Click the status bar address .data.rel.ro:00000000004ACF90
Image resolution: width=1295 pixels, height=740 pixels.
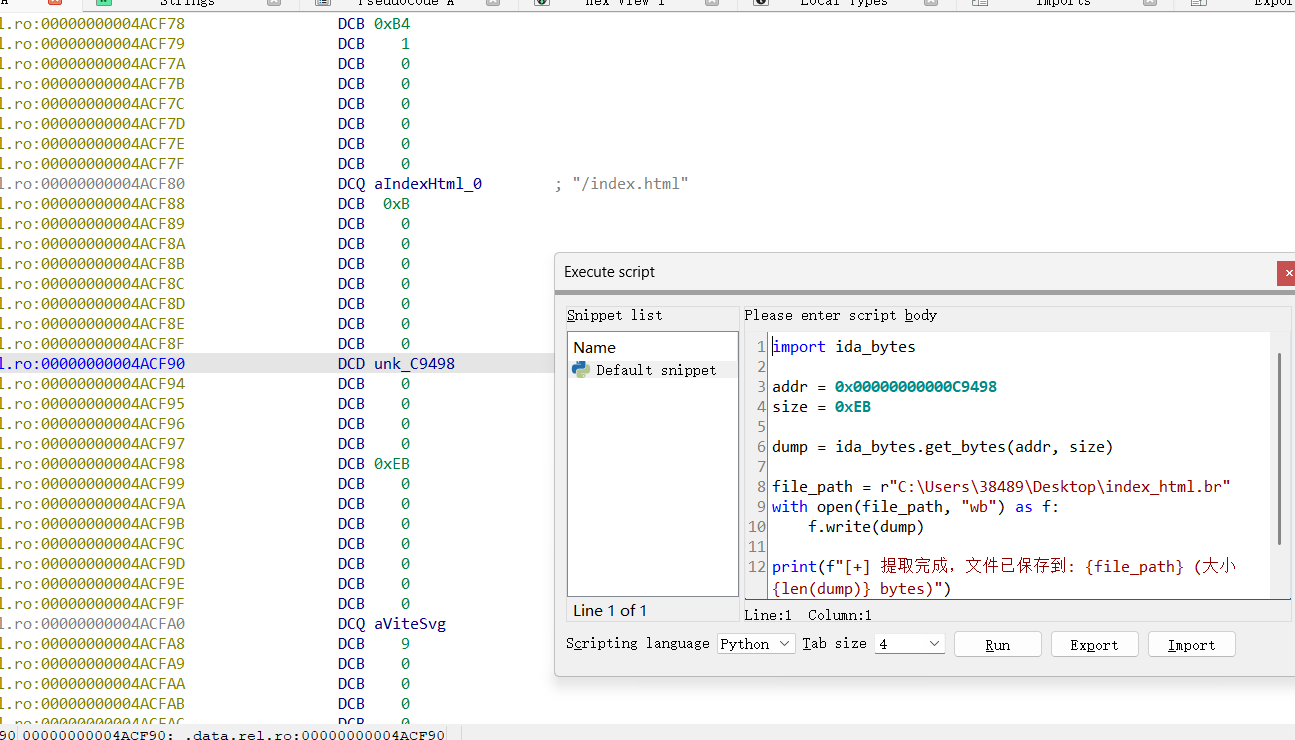[315, 735]
